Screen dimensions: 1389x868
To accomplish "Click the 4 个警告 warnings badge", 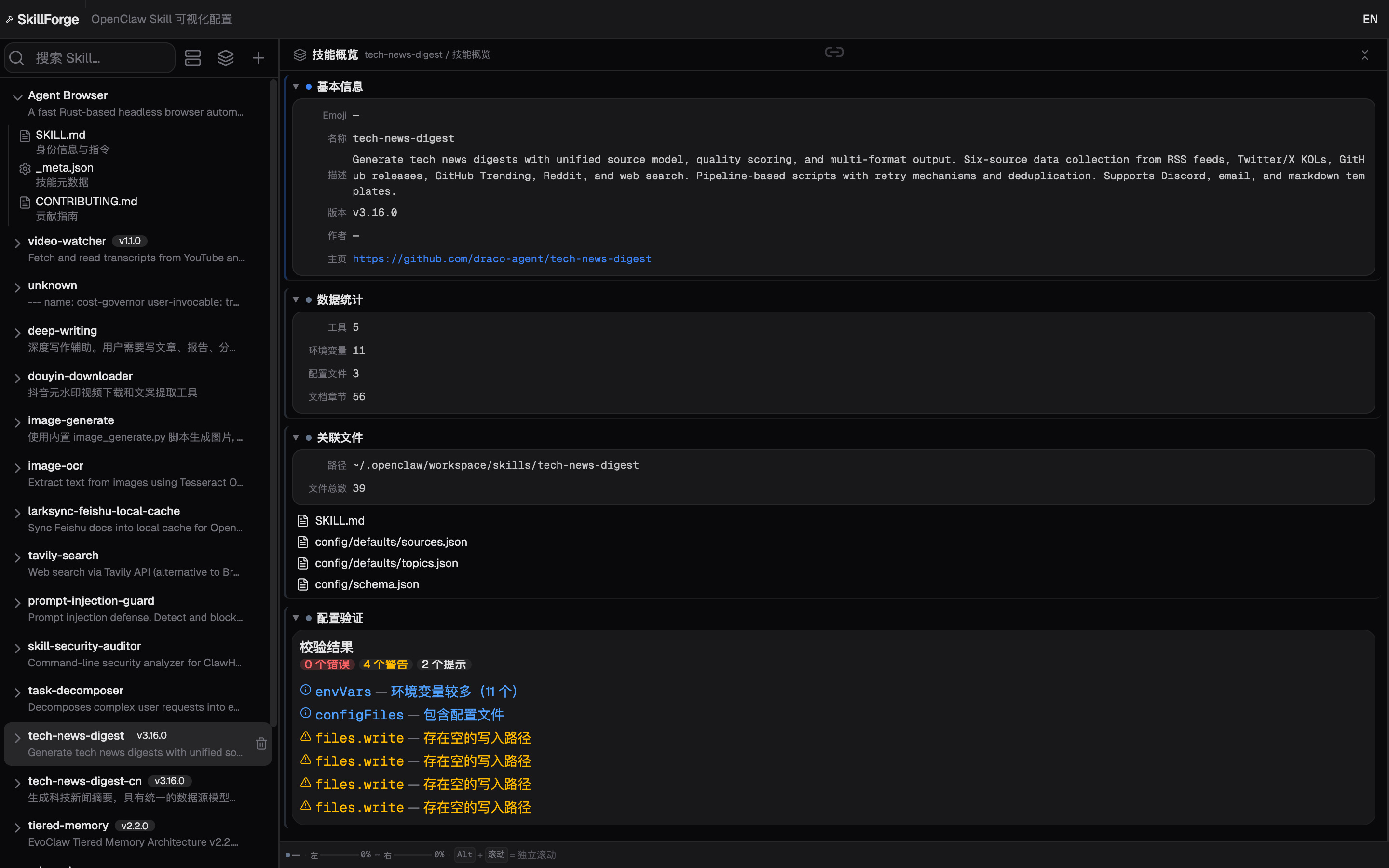I will click(385, 664).
